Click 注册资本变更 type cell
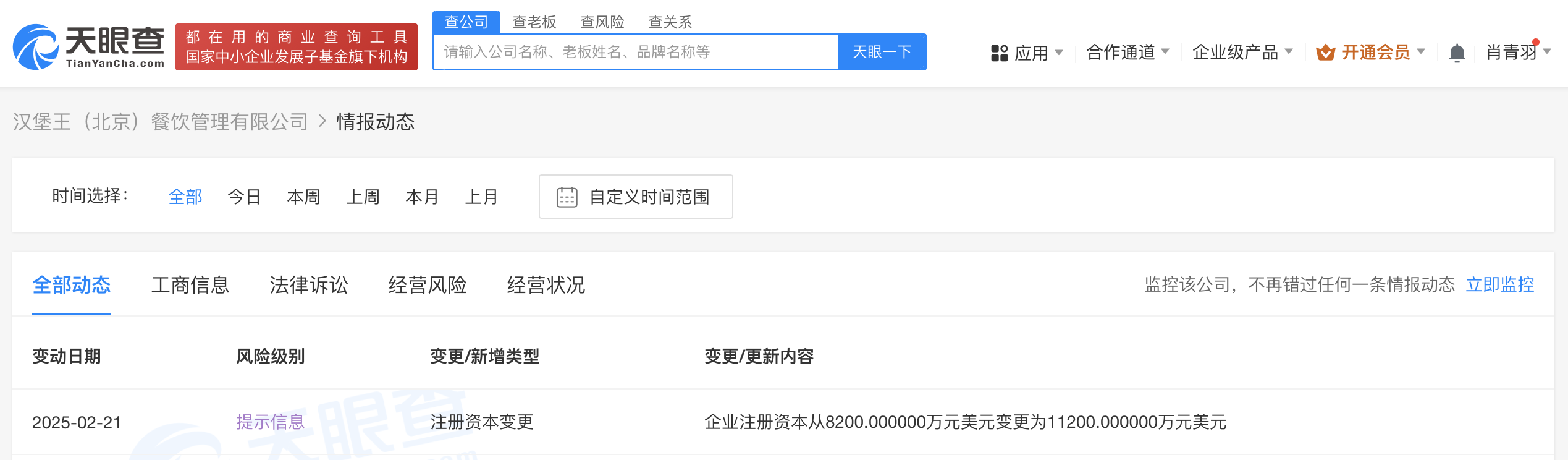Screen dimensions: 1568x460 pyautogui.click(x=482, y=422)
